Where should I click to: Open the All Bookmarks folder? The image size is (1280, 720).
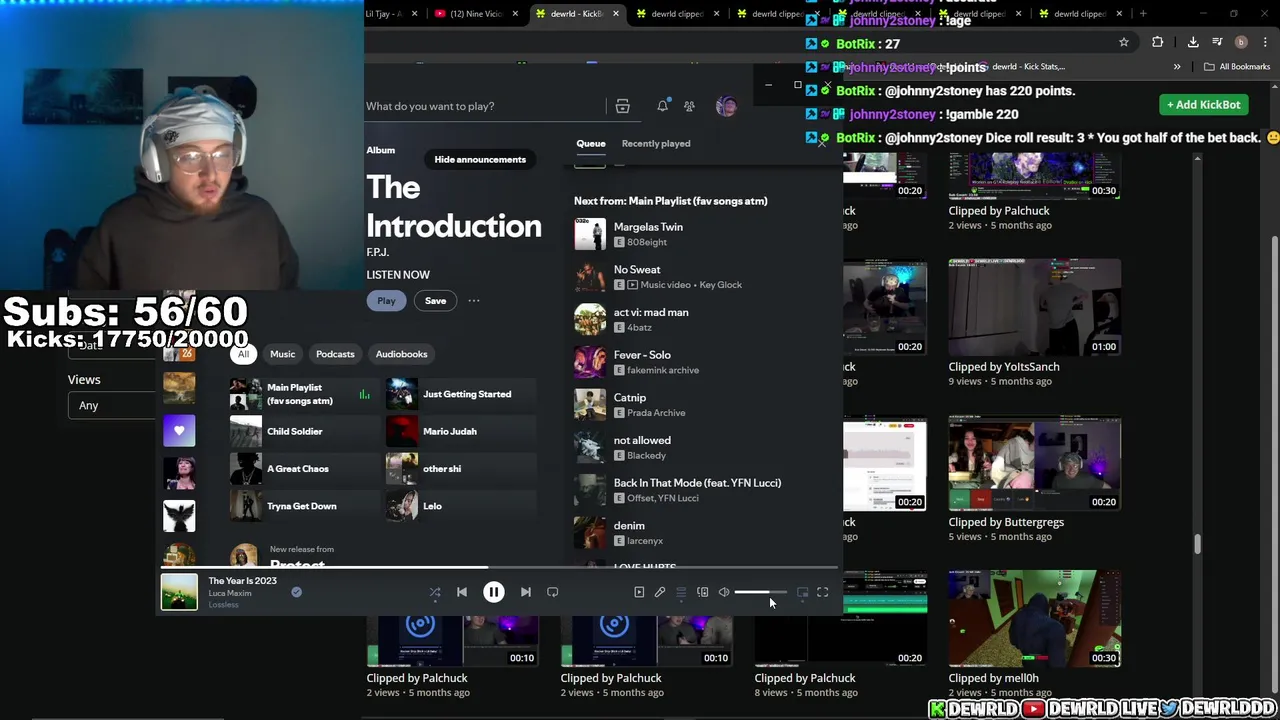tap(1237, 67)
